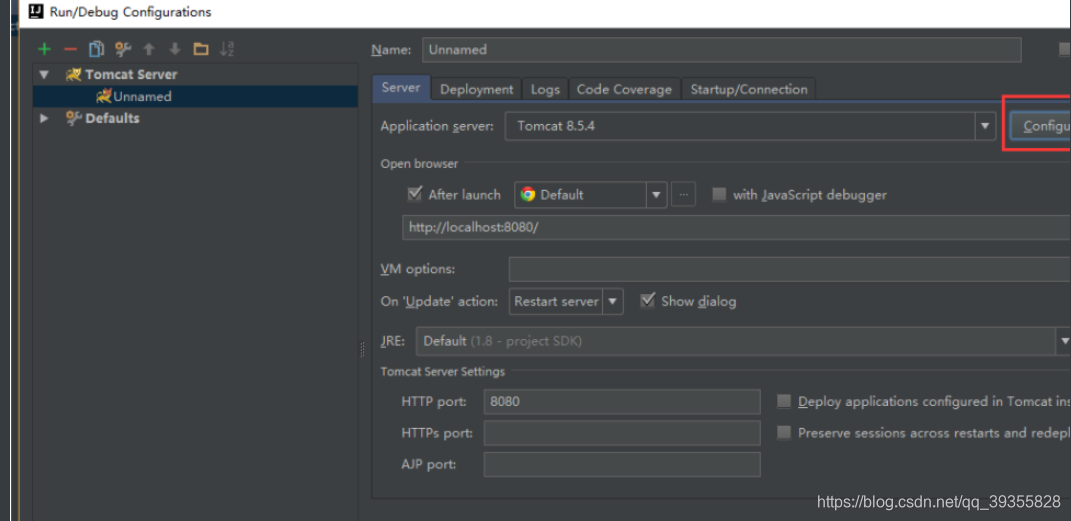Add new configuration with green plus icon

coord(44,49)
